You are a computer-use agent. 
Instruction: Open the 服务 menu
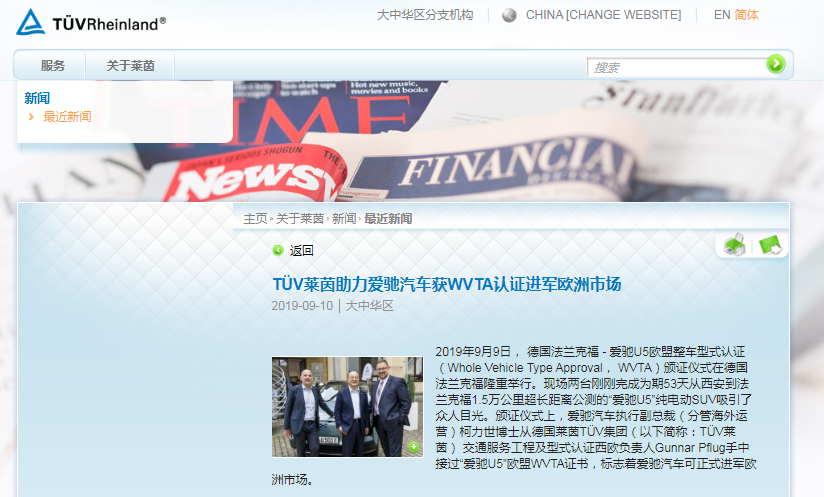click(53, 66)
